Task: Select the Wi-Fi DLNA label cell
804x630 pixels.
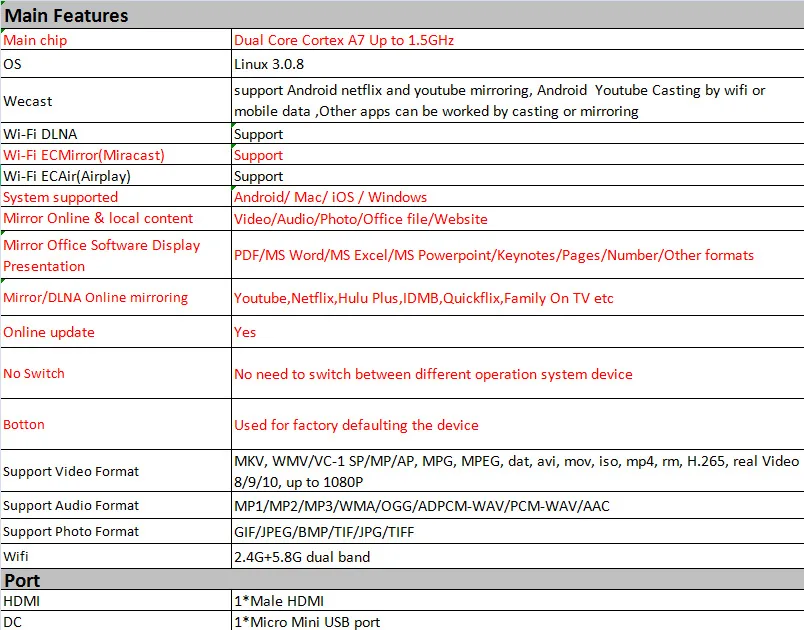Action: (115, 134)
